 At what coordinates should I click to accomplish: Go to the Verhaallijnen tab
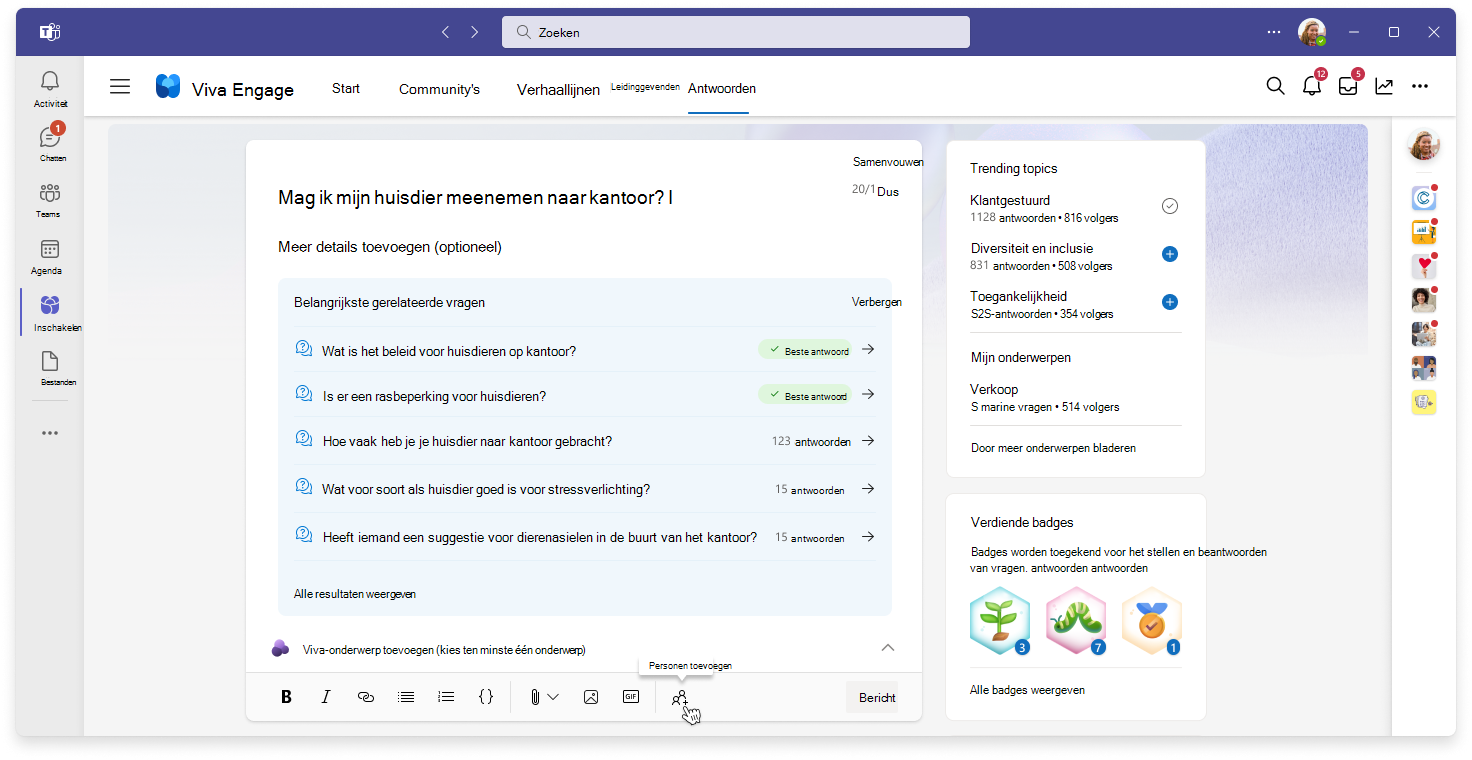pos(558,89)
